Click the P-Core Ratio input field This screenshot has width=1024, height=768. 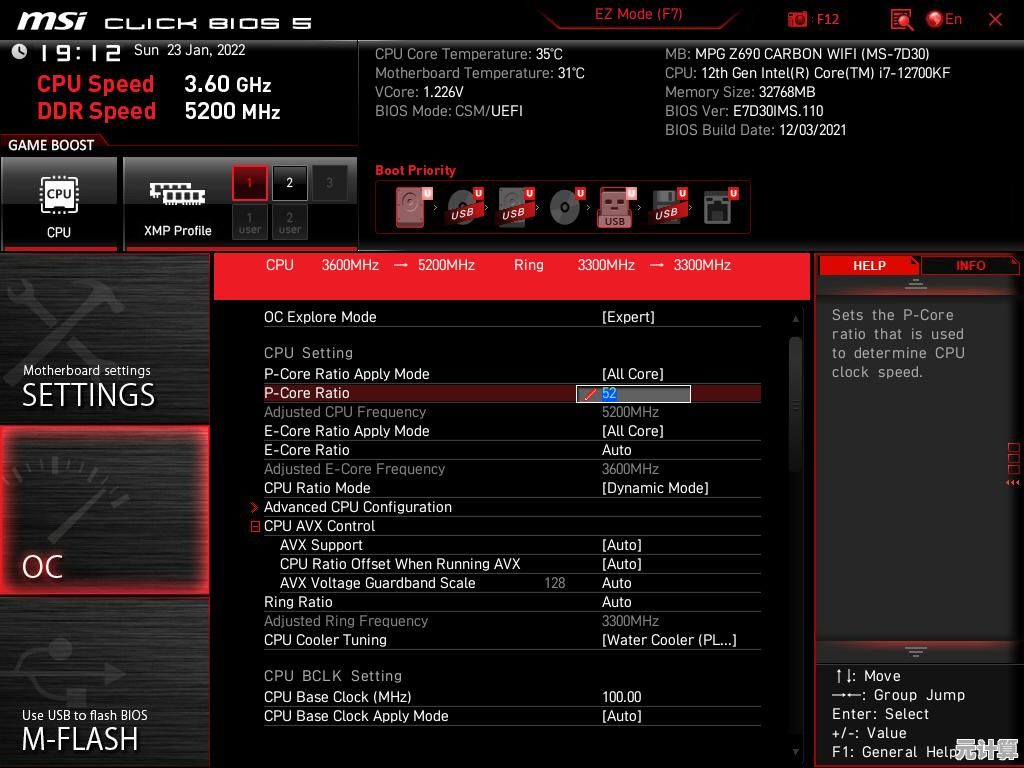[633, 394]
